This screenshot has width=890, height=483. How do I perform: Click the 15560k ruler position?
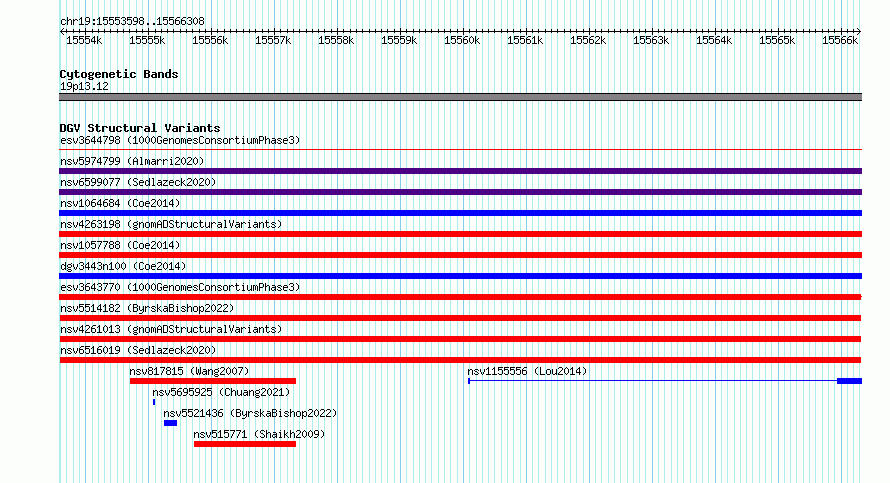[462, 40]
